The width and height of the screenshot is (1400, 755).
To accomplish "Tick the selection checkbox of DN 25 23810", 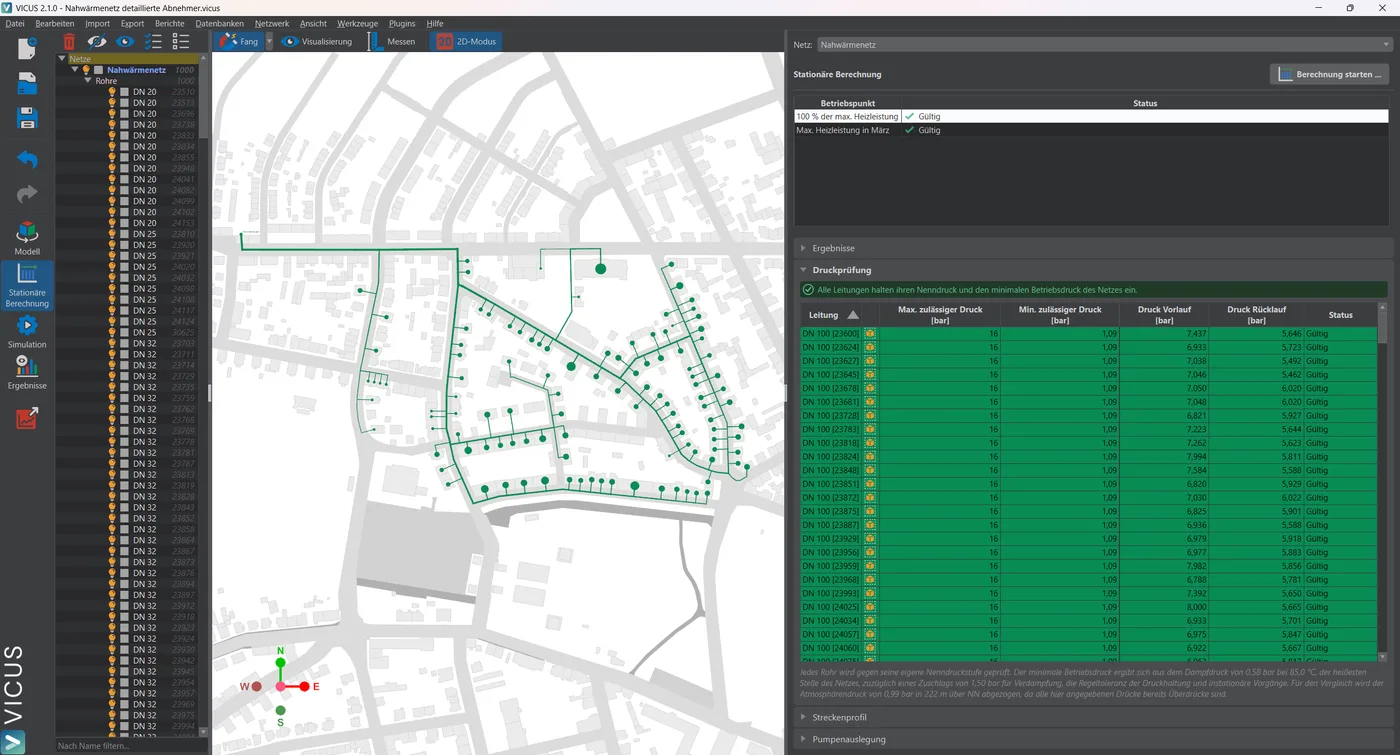I will pos(124,234).
